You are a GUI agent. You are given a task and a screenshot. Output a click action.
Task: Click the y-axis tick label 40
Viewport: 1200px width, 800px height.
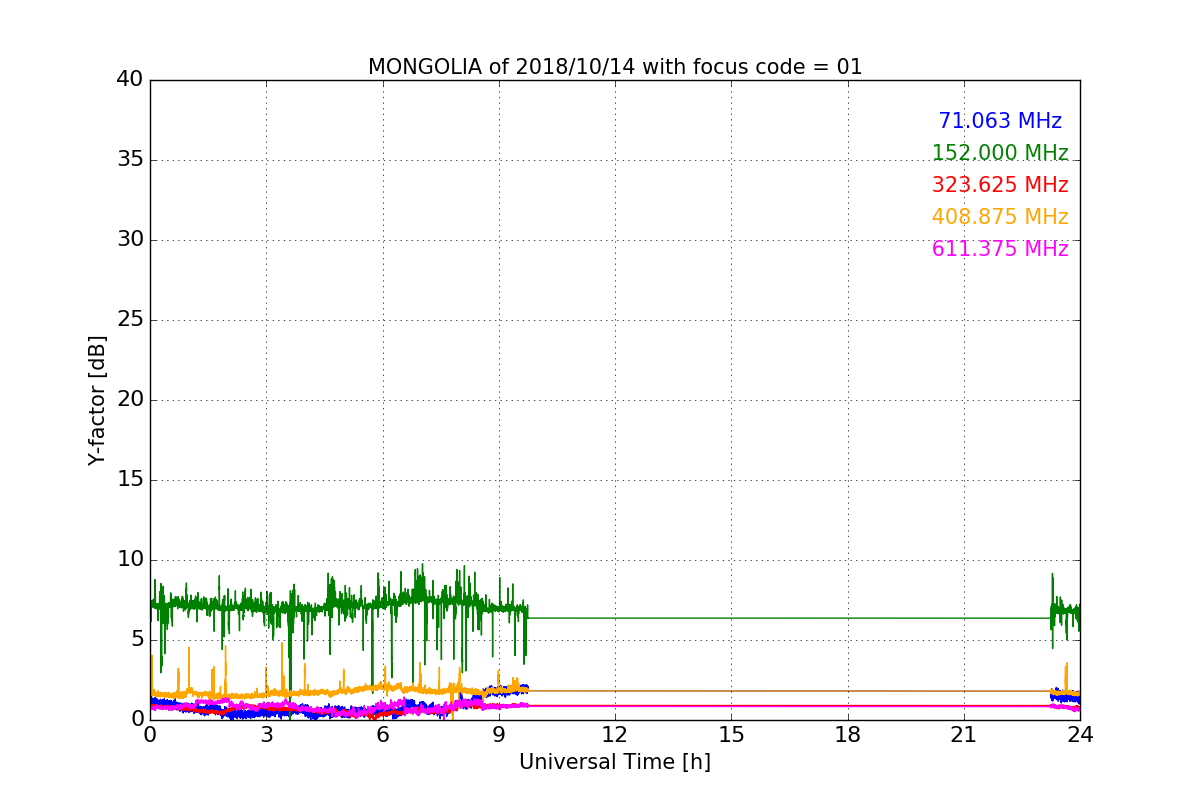tap(129, 80)
